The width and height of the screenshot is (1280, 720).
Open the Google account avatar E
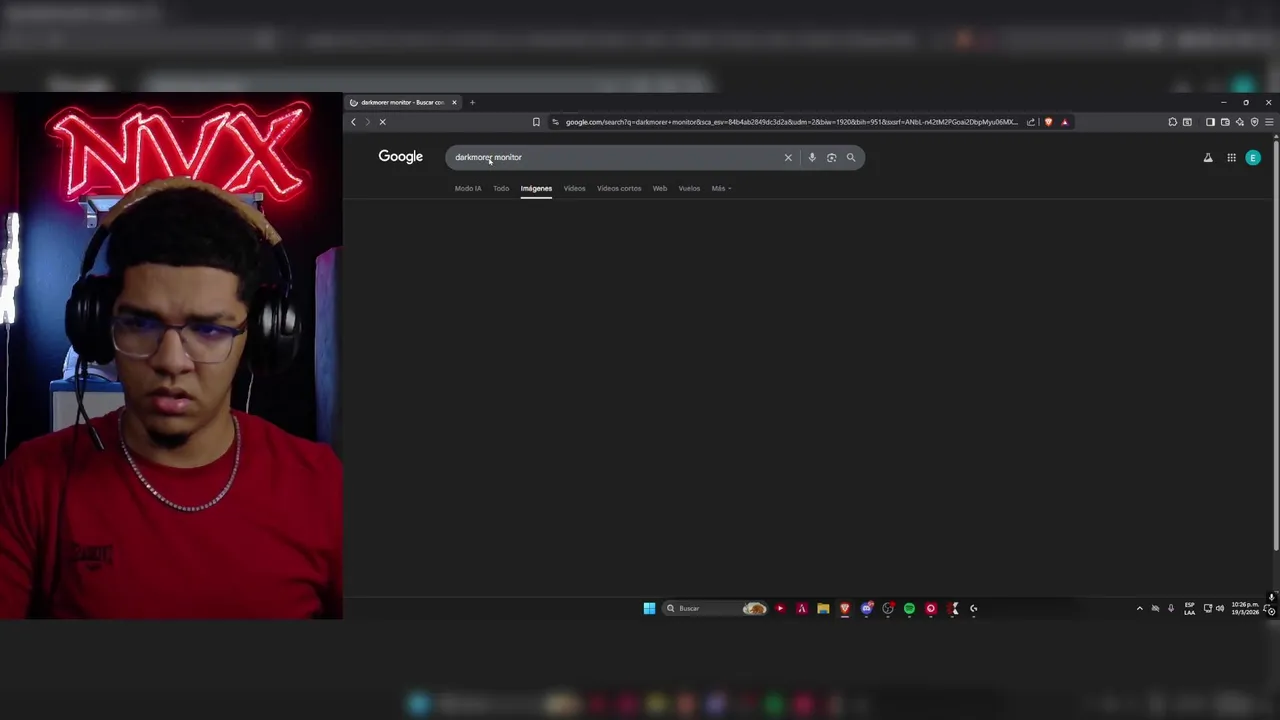coord(1253,157)
